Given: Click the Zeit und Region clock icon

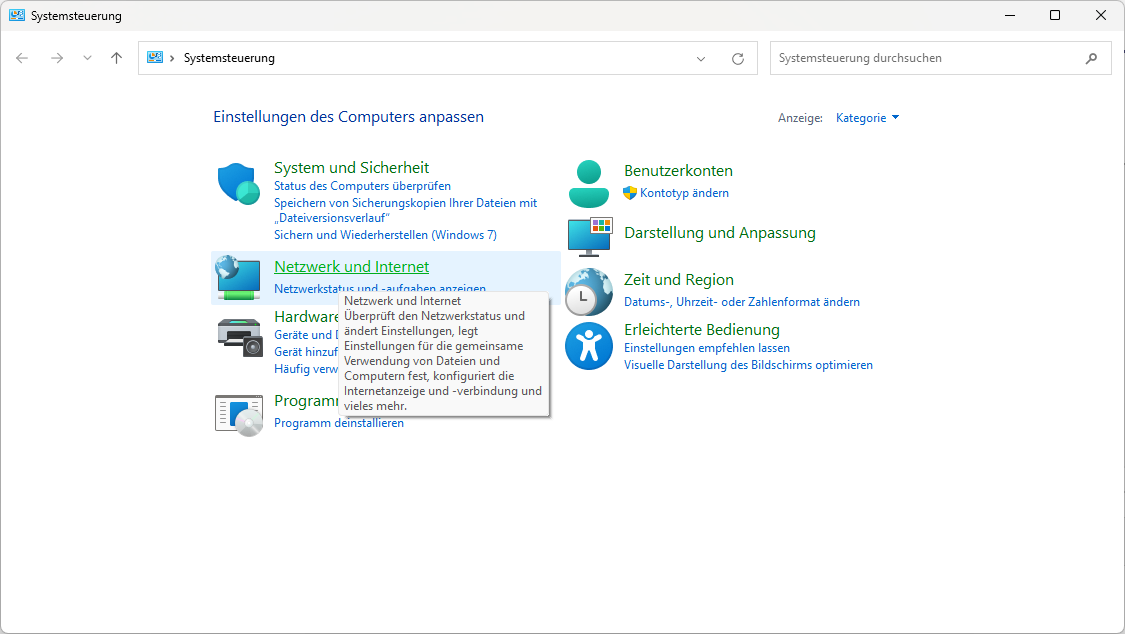Looking at the screenshot, I should [x=588, y=291].
